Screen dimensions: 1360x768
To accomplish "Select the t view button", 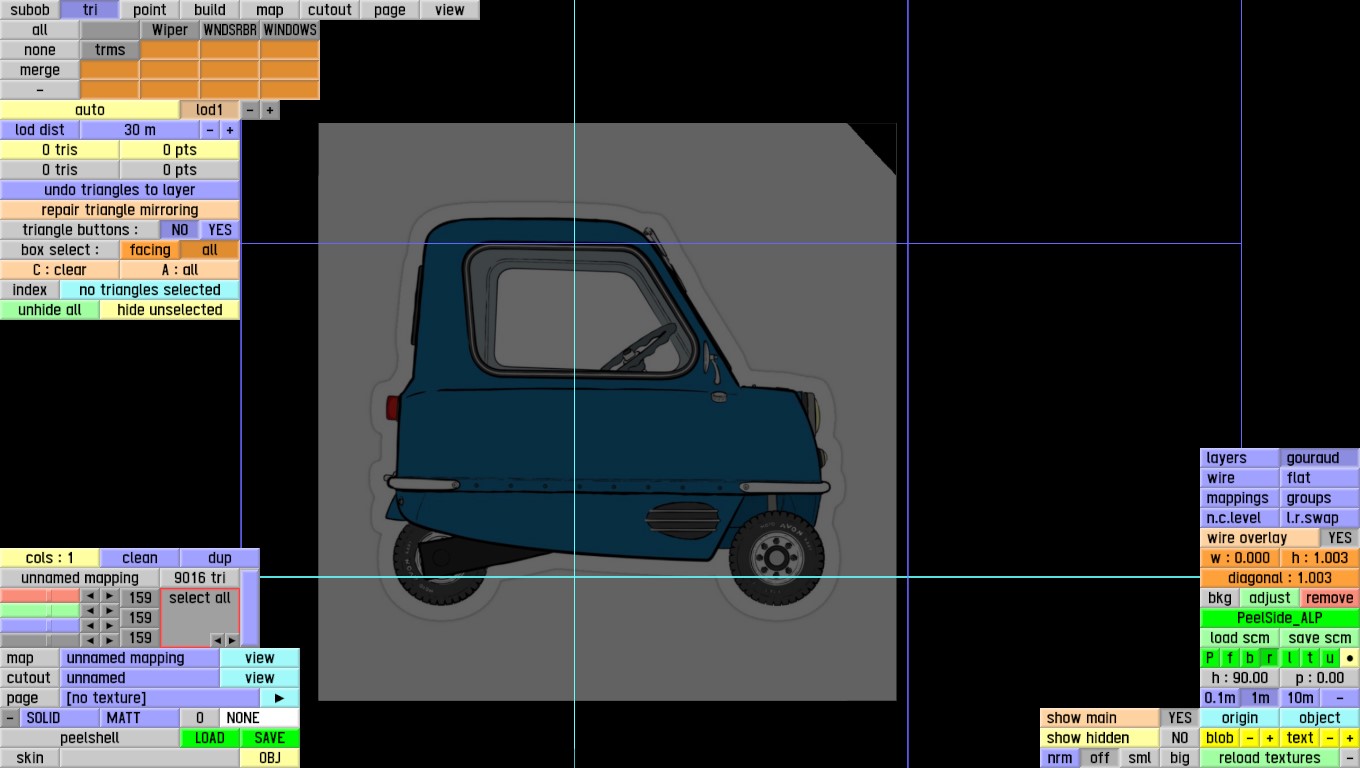I will click(x=1310, y=658).
